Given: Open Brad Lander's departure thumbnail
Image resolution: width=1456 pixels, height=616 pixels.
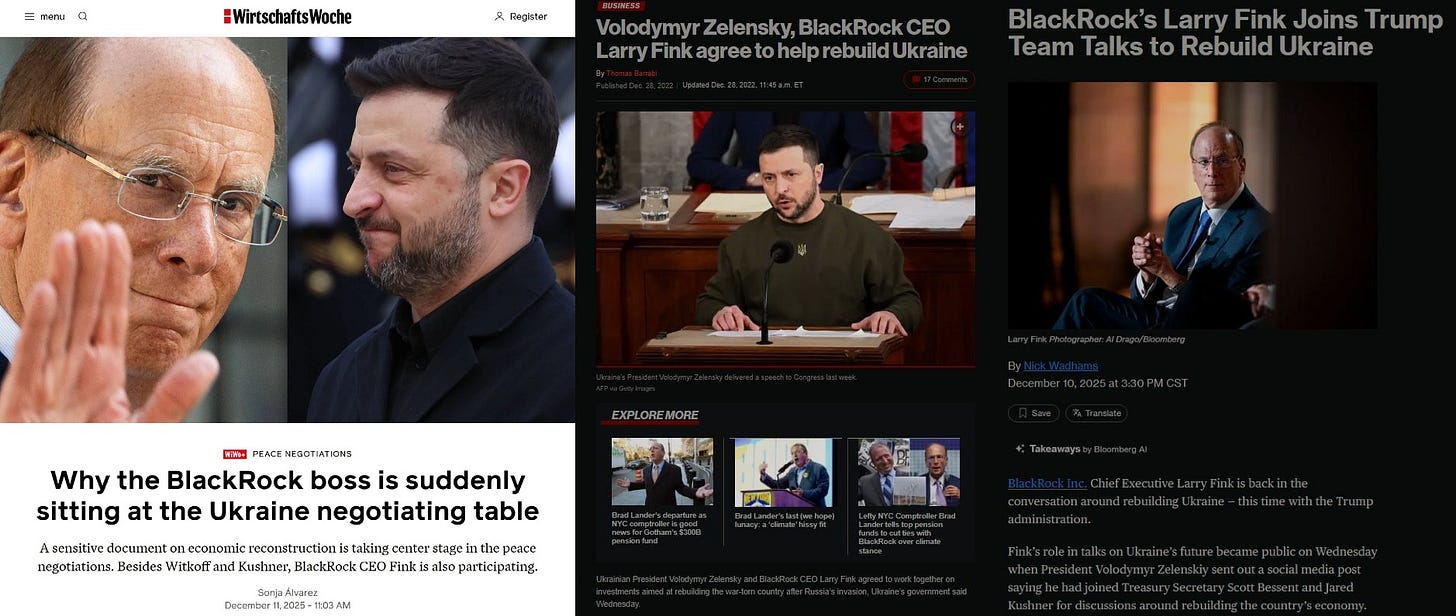Looking at the screenshot, I should pyautogui.click(x=662, y=471).
